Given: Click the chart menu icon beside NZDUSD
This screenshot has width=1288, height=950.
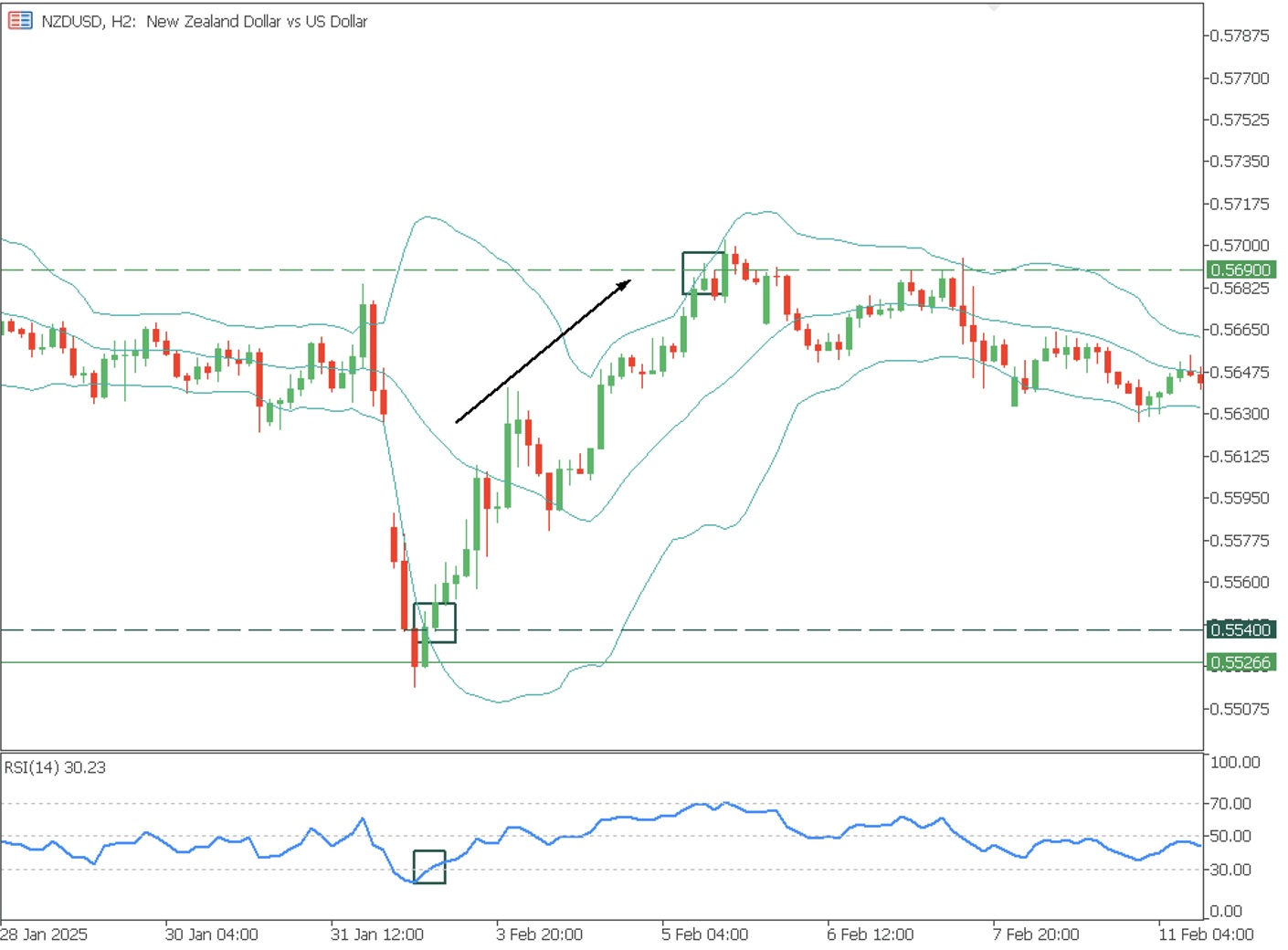Looking at the screenshot, I should (20, 20).
